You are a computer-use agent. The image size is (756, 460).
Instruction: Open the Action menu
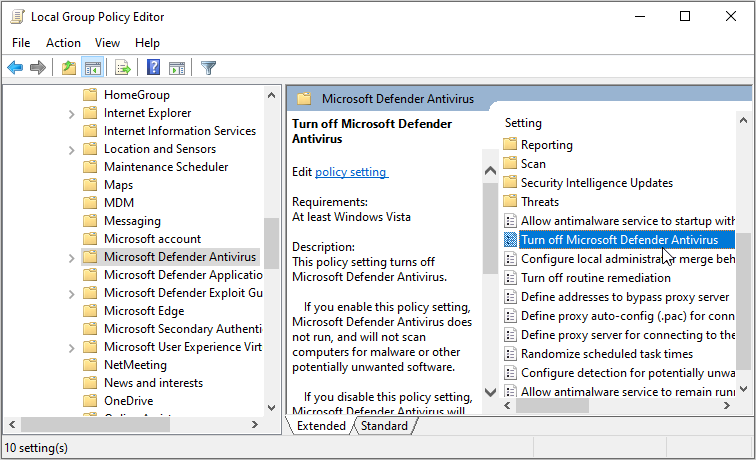click(x=63, y=43)
